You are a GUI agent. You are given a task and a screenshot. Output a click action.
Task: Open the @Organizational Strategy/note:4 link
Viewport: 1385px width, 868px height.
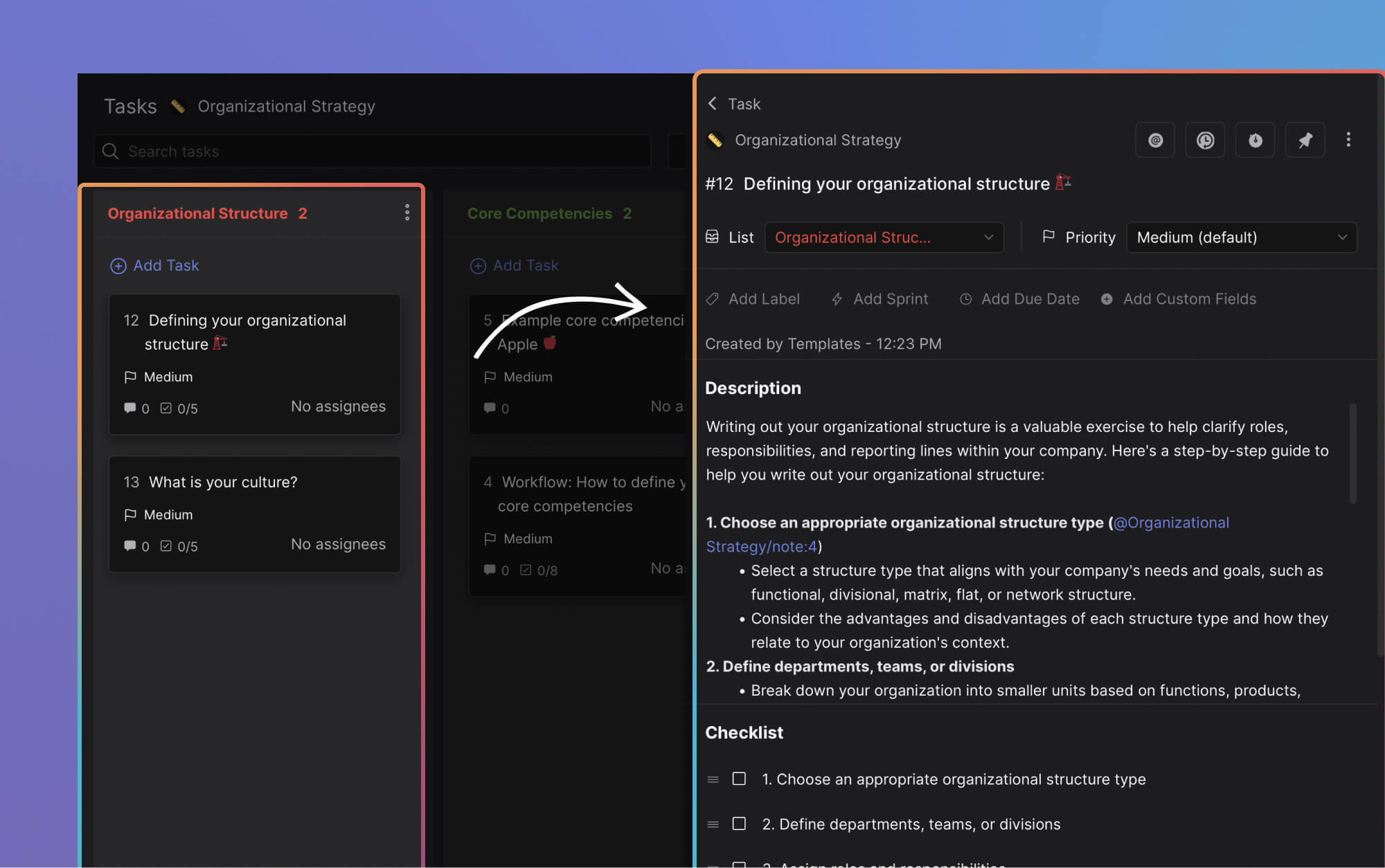click(1170, 523)
